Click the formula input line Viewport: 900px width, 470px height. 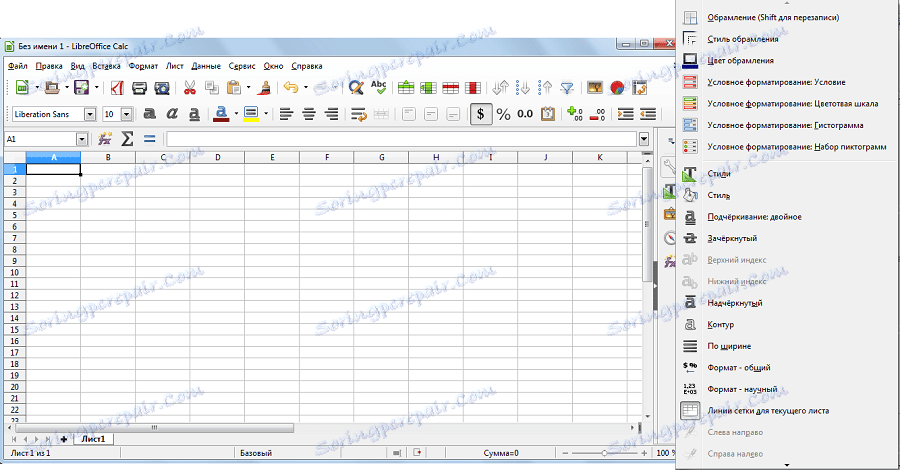click(x=400, y=140)
